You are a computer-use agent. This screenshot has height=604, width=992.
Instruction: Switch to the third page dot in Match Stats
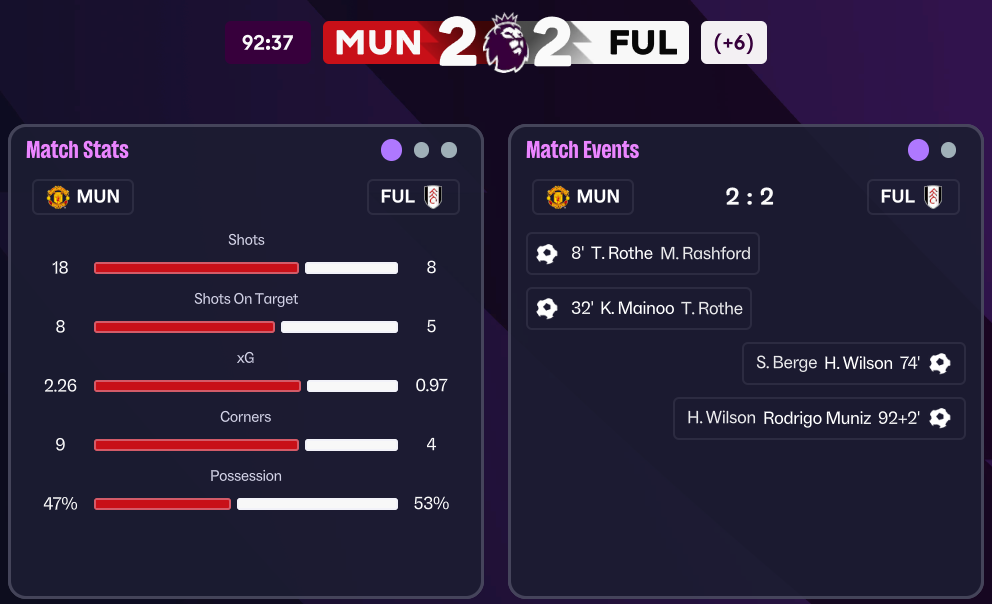(x=449, y=150)
